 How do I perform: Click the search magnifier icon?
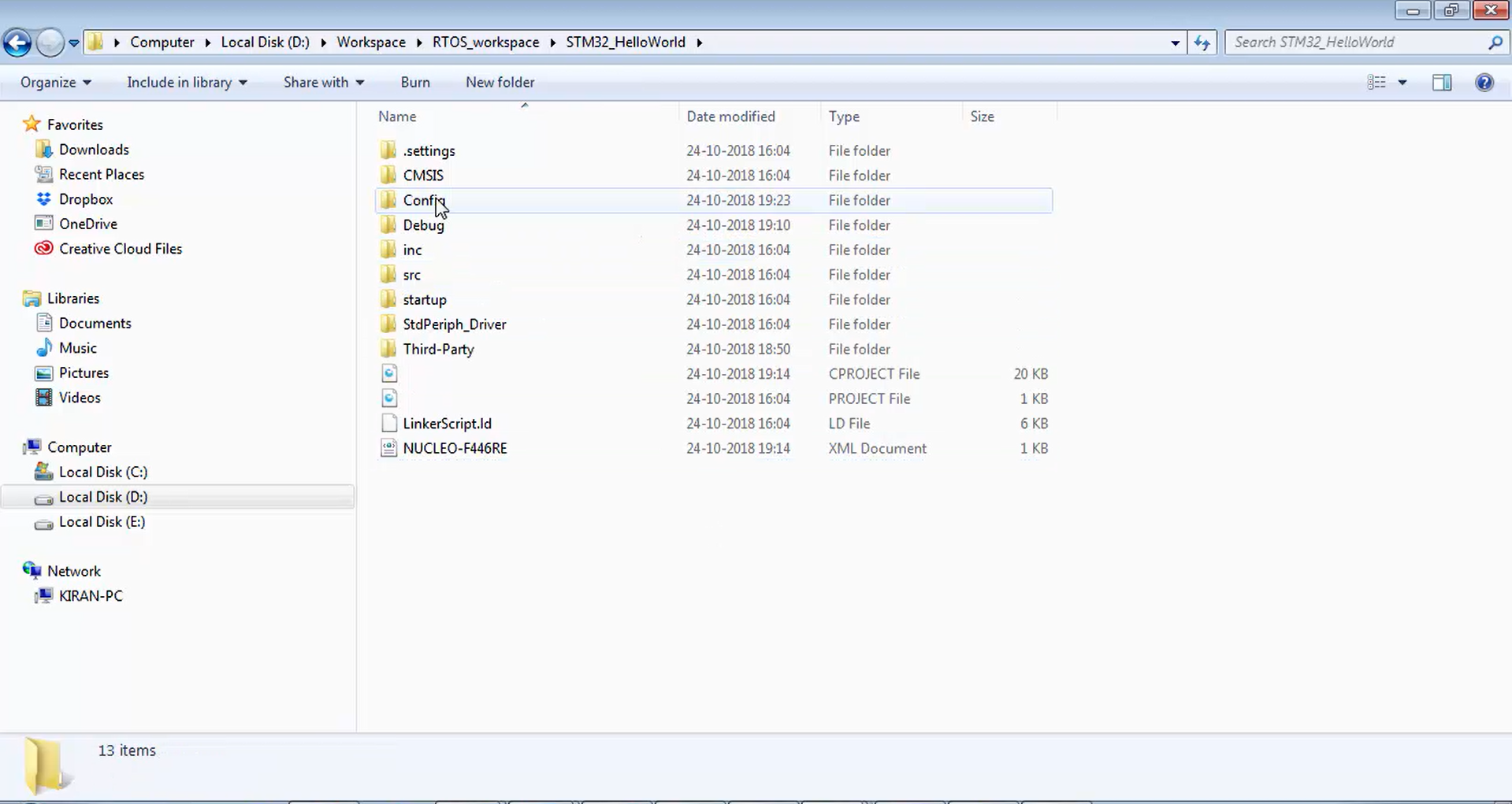[1495, 43]
